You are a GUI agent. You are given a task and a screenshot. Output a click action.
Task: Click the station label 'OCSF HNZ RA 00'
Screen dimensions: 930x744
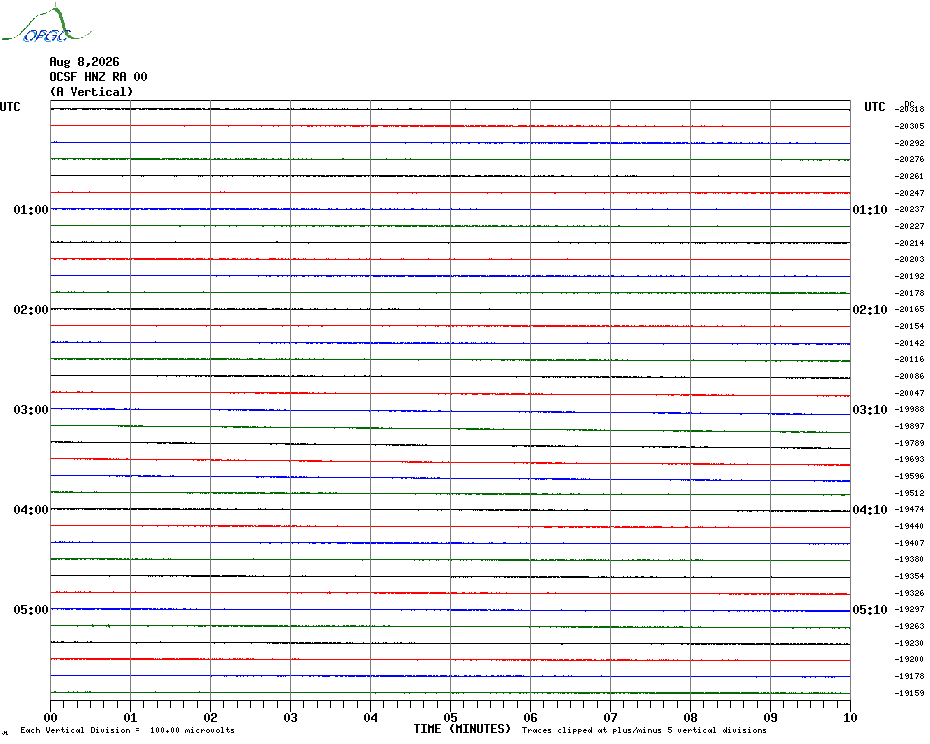pos(98,77)
